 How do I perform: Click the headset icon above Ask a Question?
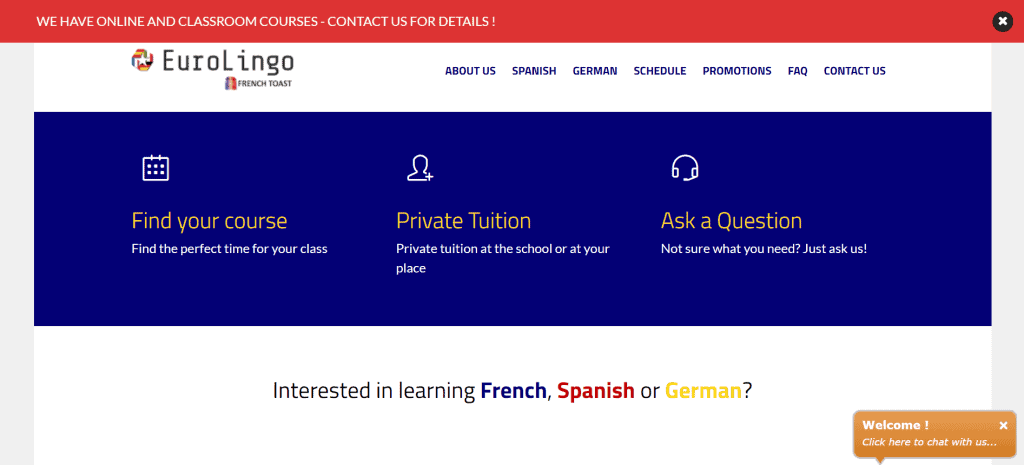click(x=685, y=167)
